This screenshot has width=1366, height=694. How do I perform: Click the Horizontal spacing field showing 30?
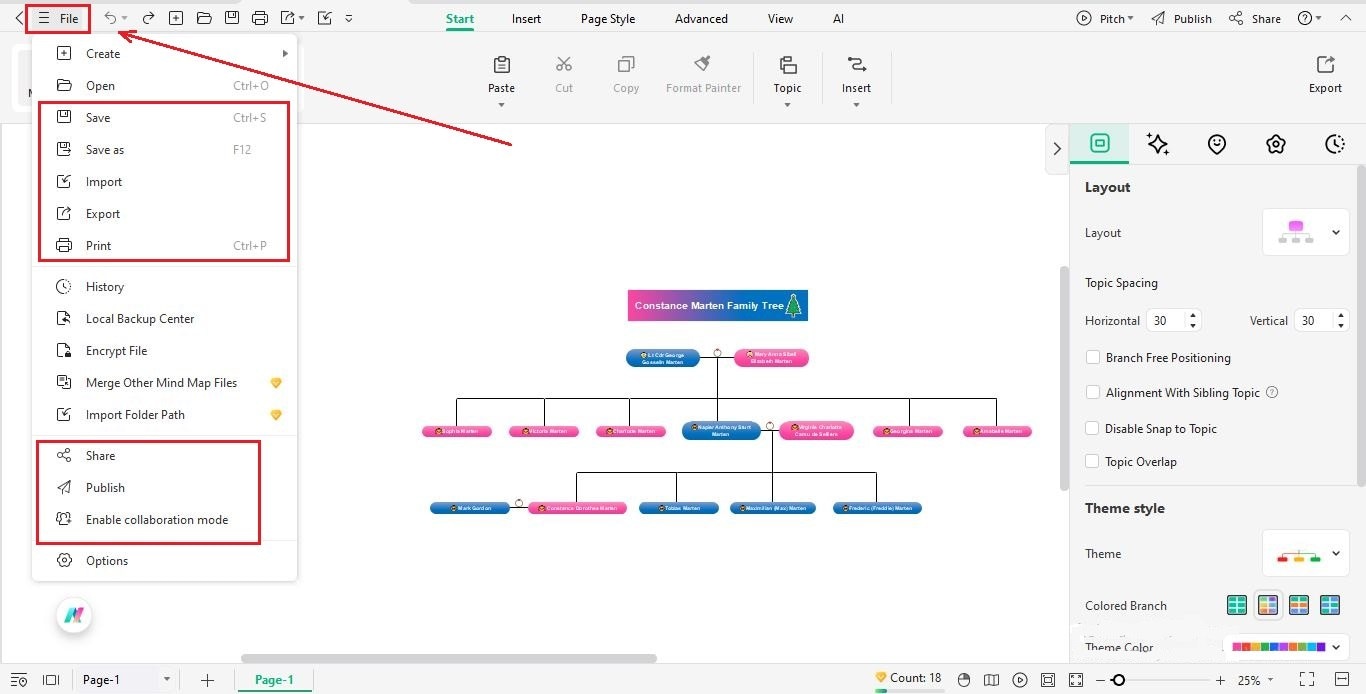pos(1173,321)
